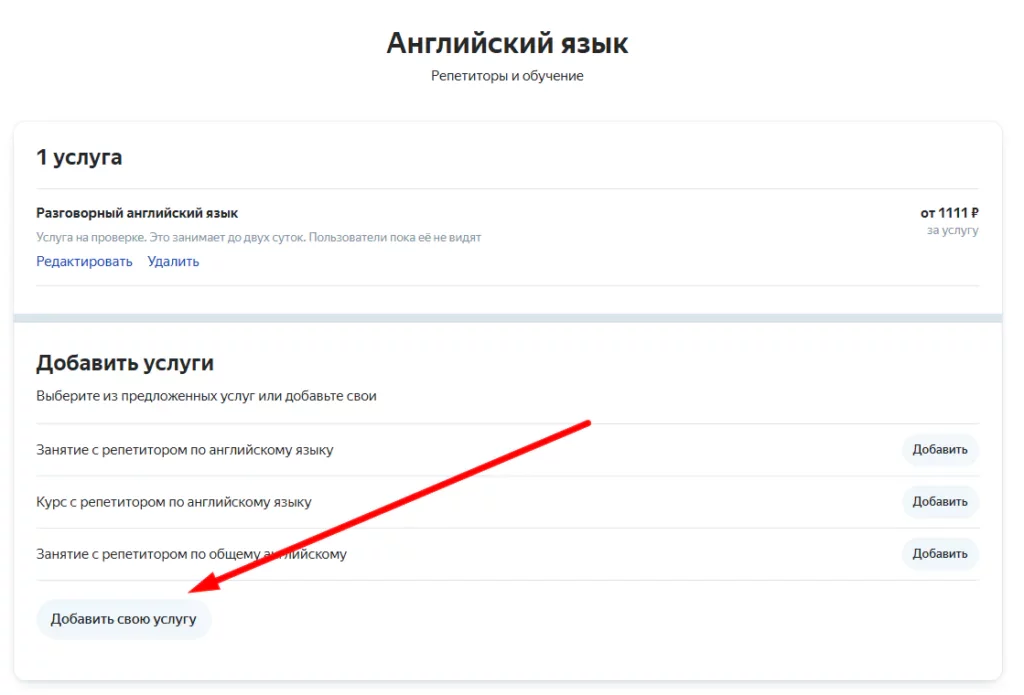Click the Добавить свою услугу button

click(123, 619)
